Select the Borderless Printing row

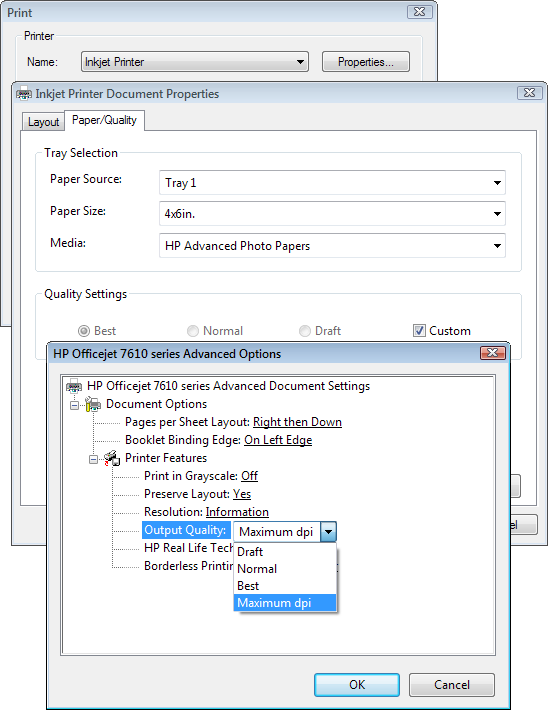[x=188, y=566]
